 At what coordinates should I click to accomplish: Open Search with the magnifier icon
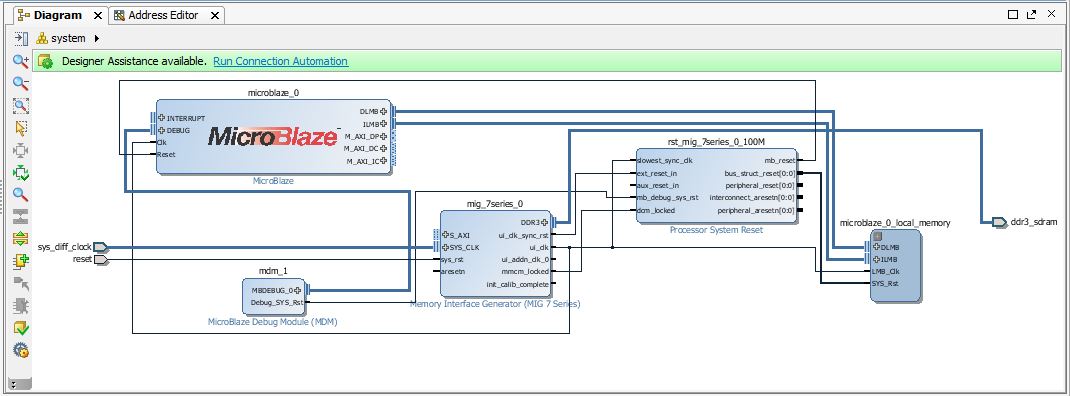pyautogui.click(x=21, y=195)
